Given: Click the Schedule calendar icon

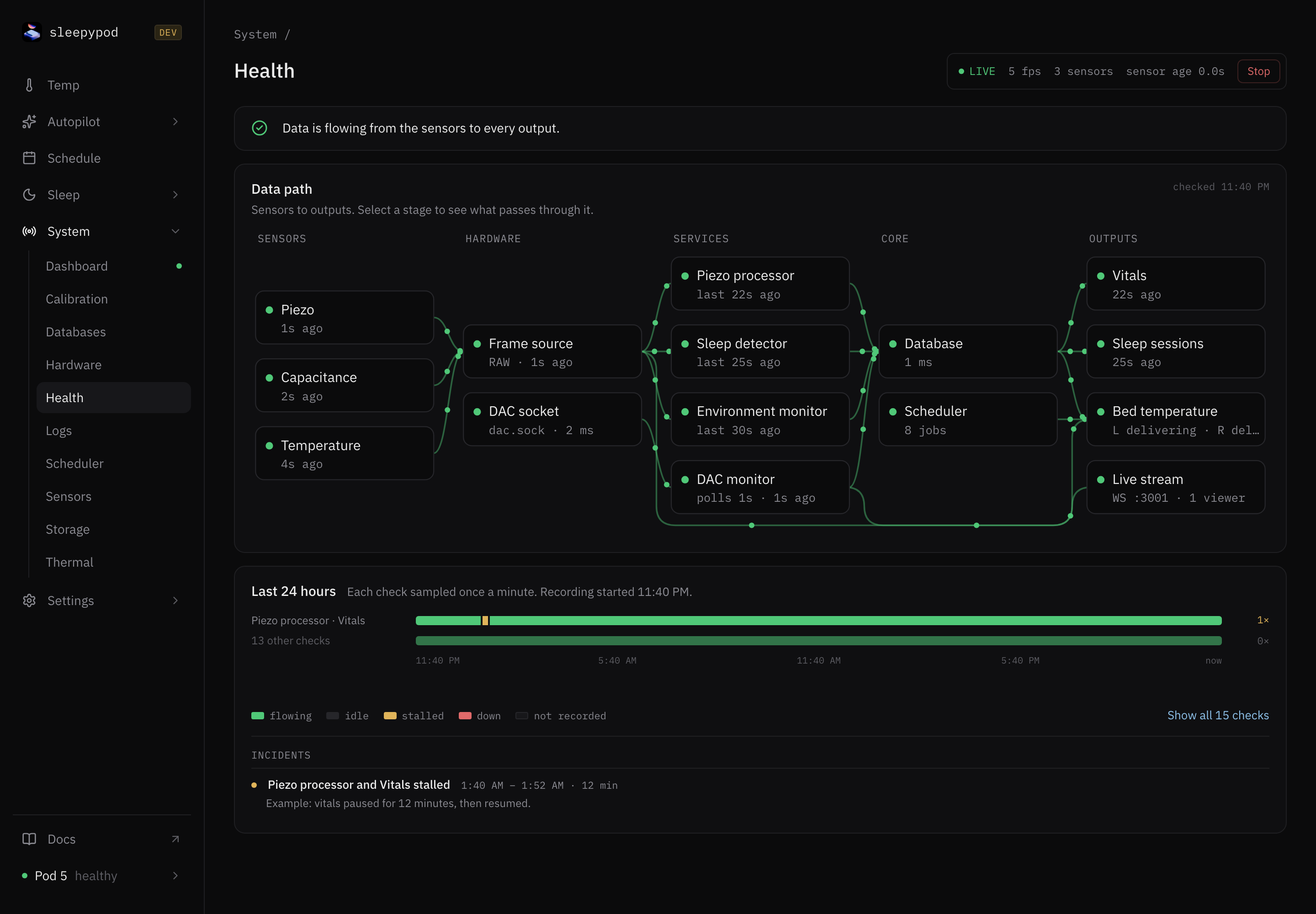Looking at the screenshot, I should coord(29,158).
